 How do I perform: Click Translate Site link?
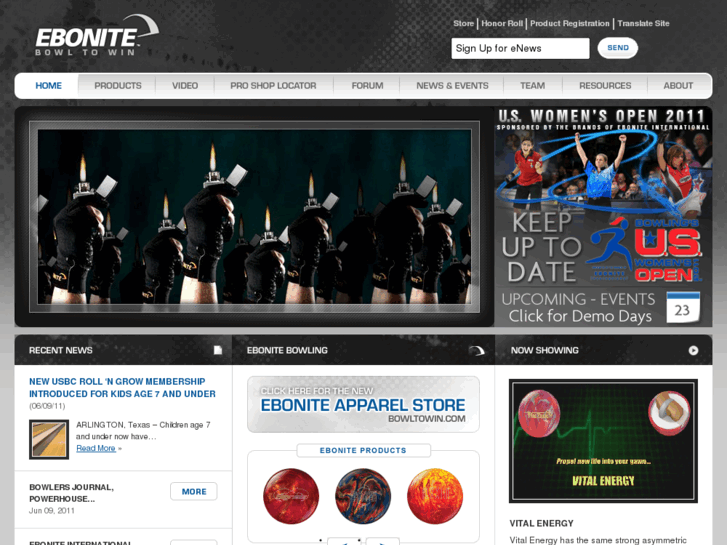pyautogui.click(x=643, y=23)
